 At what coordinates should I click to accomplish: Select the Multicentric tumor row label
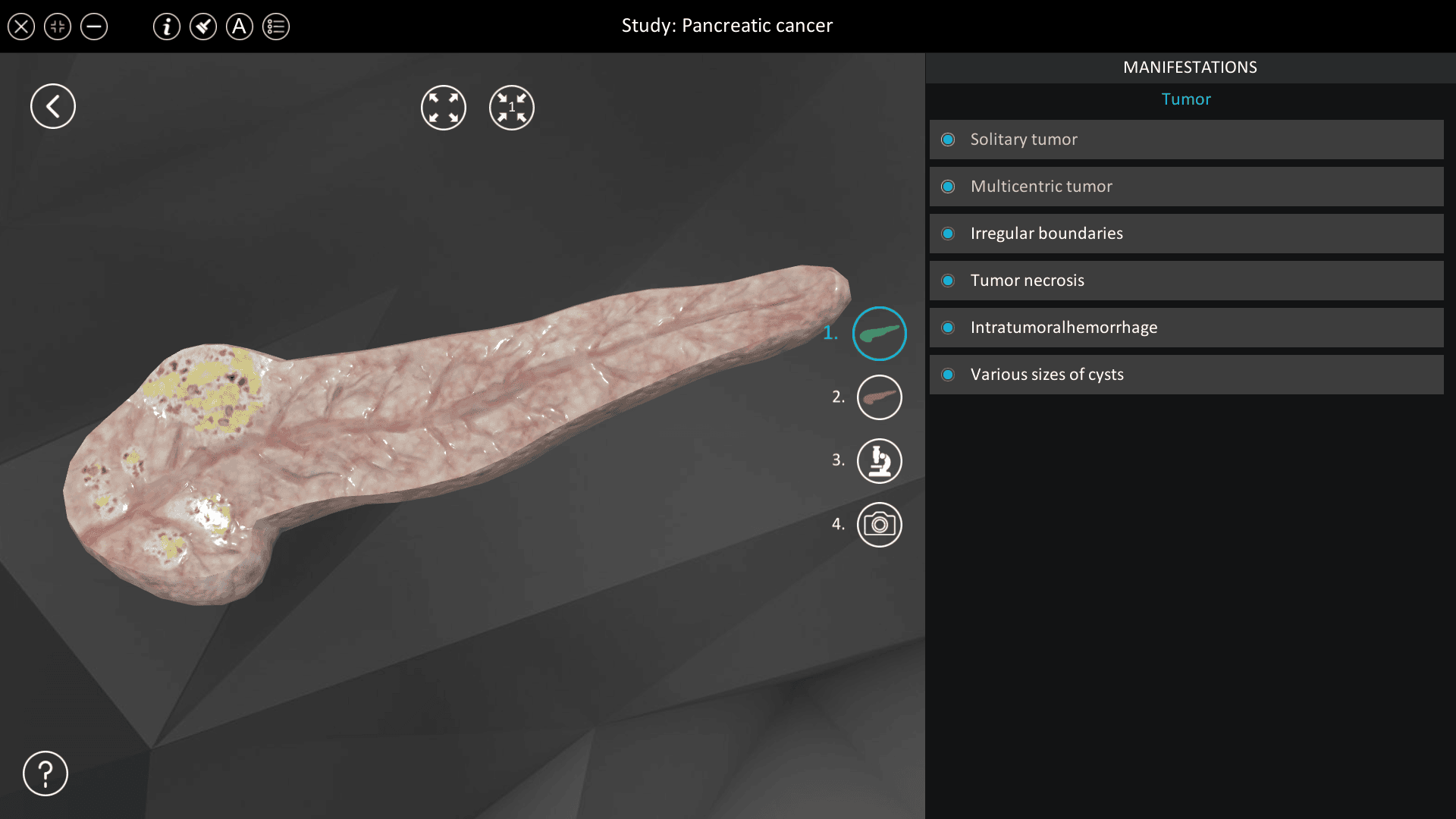pos(1041,187)
